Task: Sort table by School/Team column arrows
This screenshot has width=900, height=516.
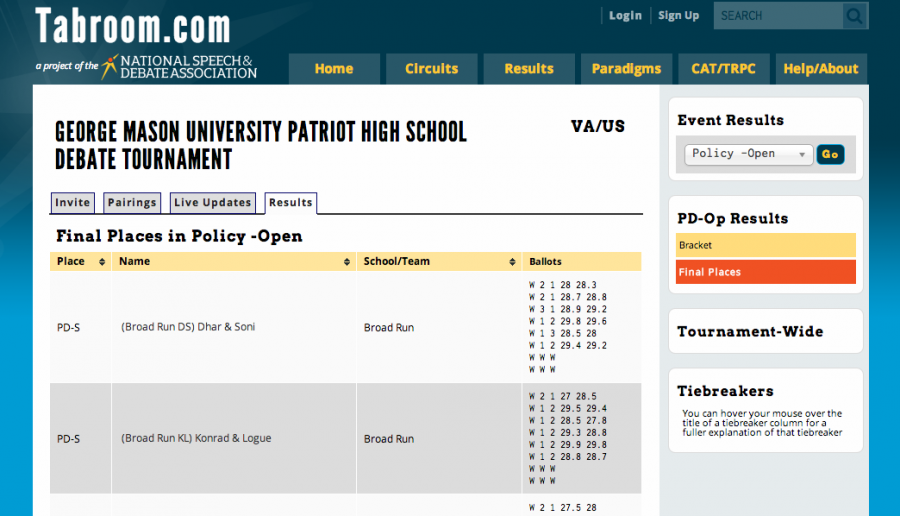Action: [512, 262]
